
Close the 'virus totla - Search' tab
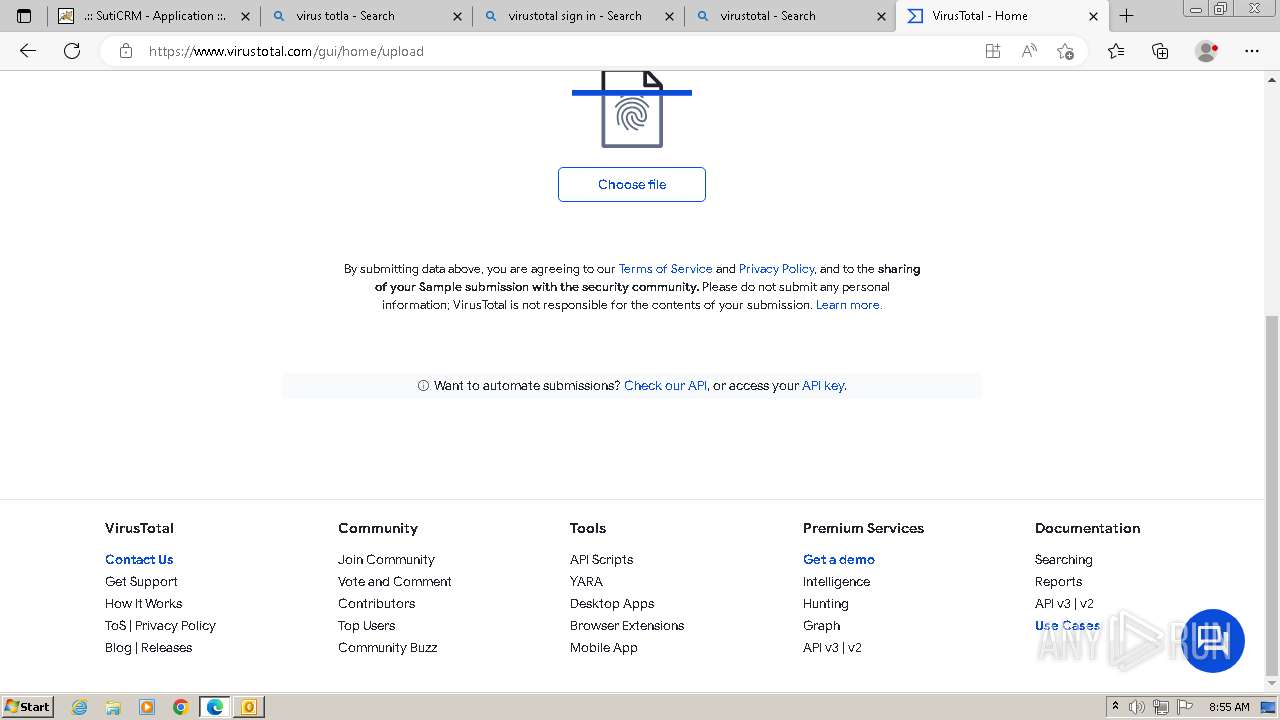(457, 16)
